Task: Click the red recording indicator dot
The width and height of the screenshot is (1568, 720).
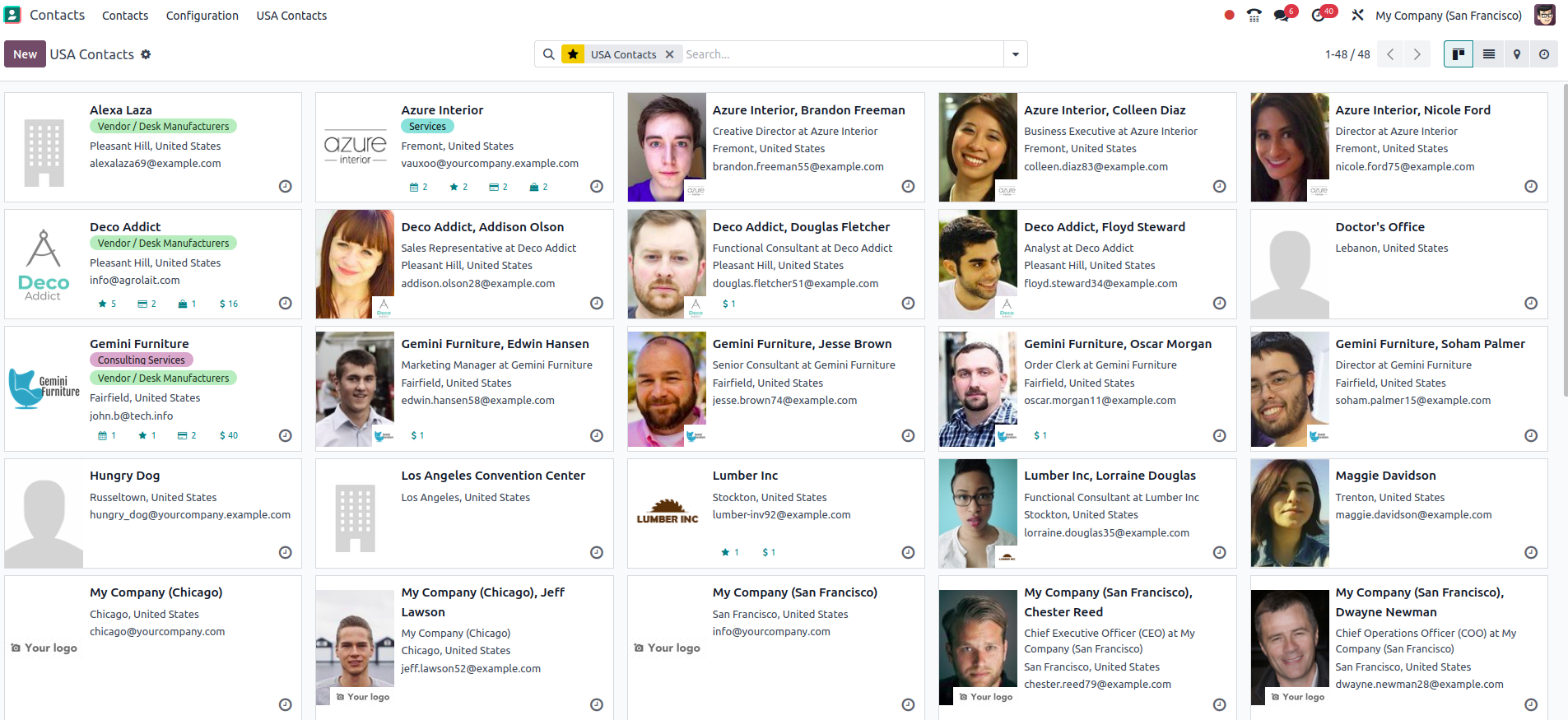Action: (x=1229, y=15)
